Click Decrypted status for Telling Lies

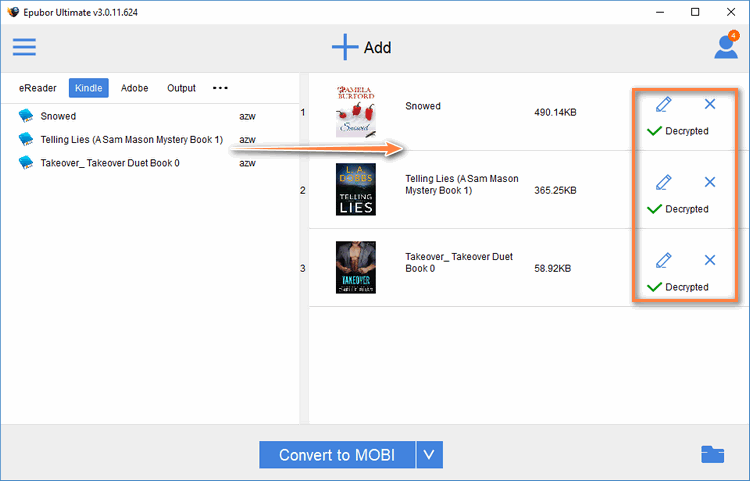[677, 209]
